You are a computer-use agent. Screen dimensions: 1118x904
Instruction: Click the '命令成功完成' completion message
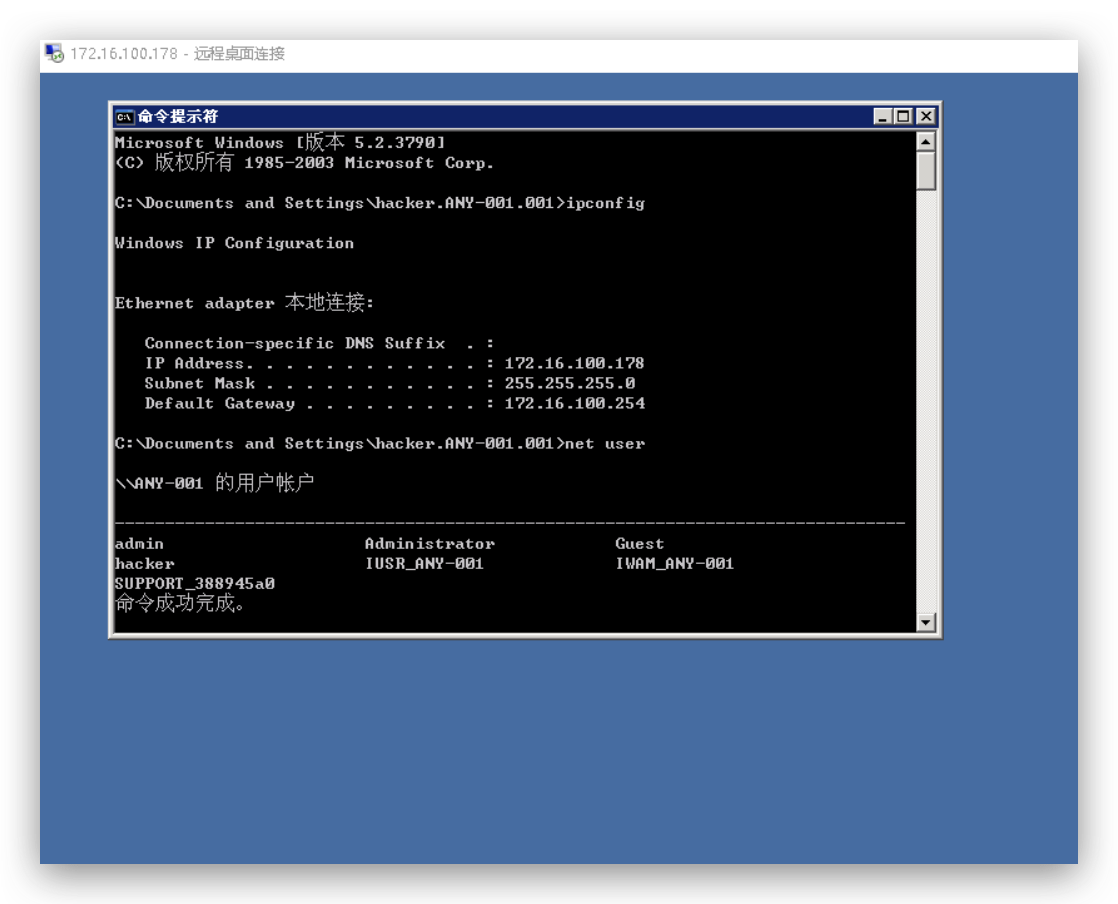[180, 603]
